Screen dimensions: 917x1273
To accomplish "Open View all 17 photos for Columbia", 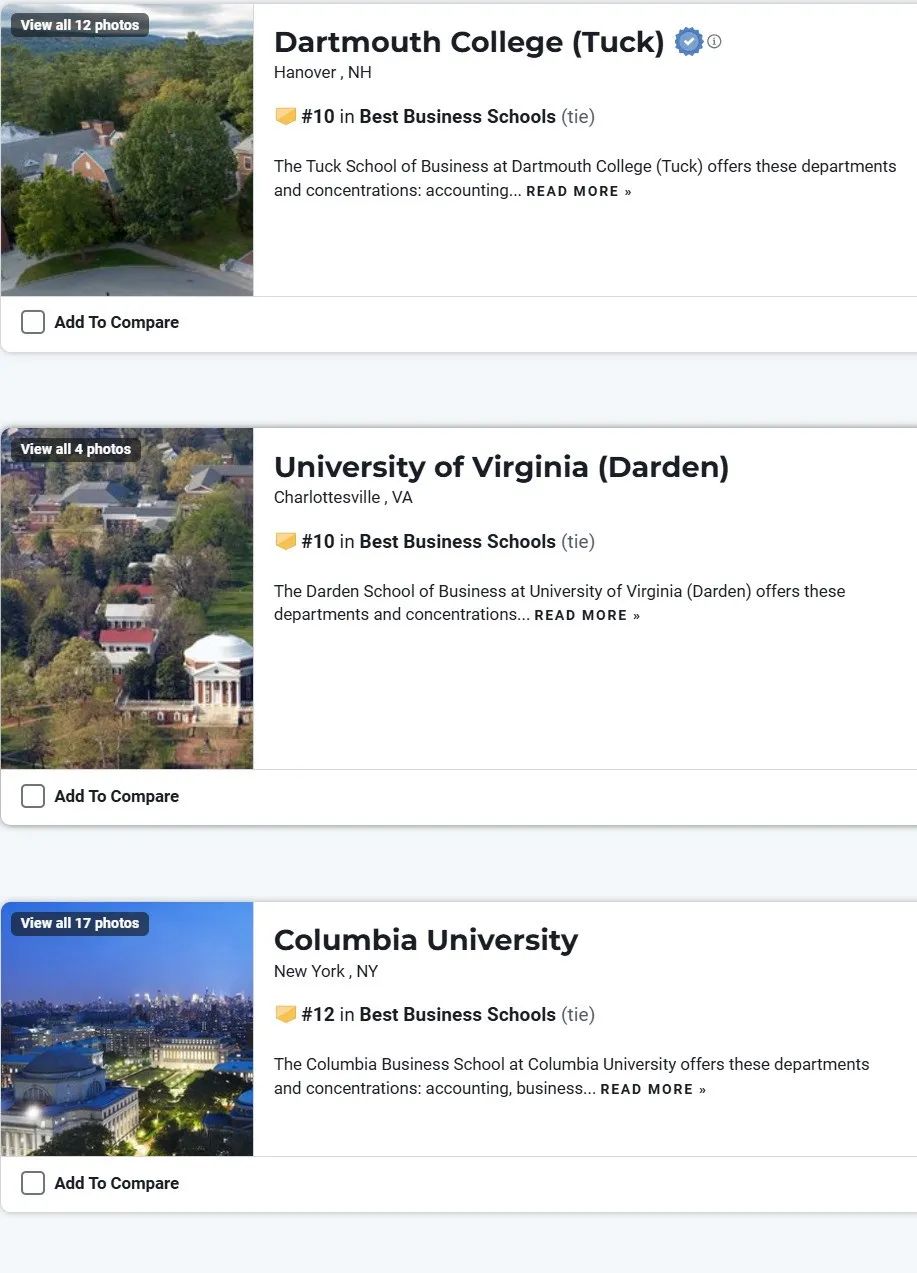I will 80,923.
